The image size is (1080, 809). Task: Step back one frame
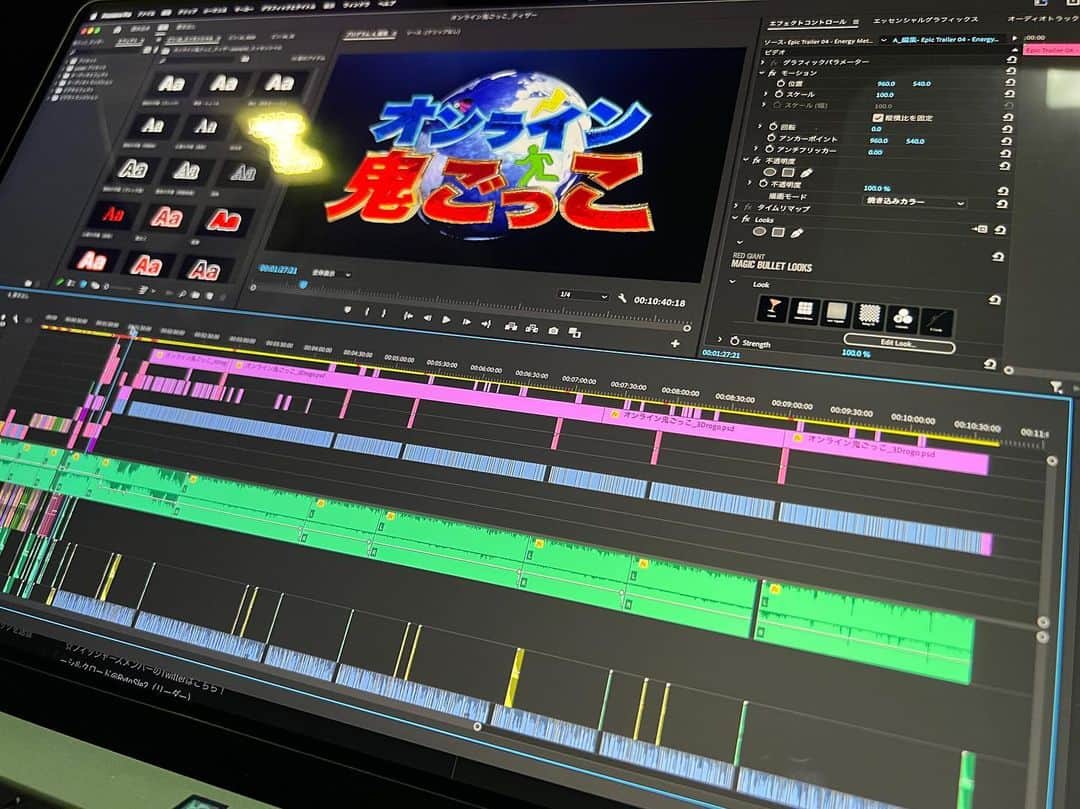[427, 317]
